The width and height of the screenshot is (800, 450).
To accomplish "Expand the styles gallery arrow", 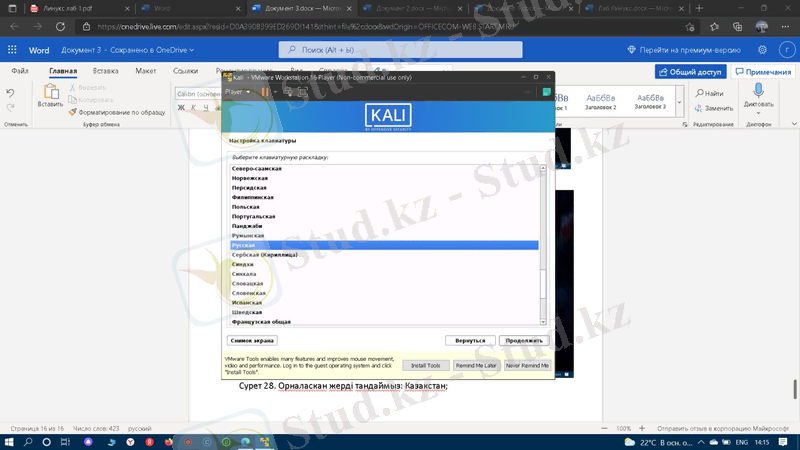I will (x=679, y=101).
